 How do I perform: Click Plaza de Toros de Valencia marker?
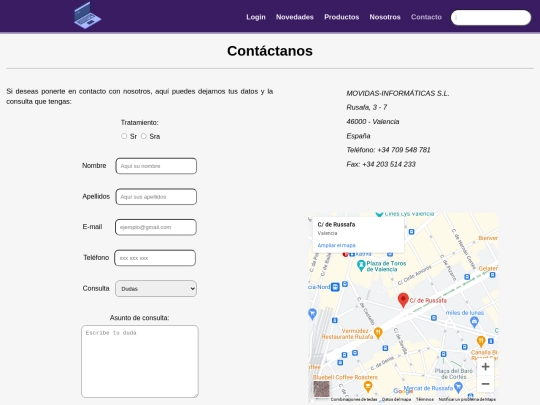click(x=361, y=266)
